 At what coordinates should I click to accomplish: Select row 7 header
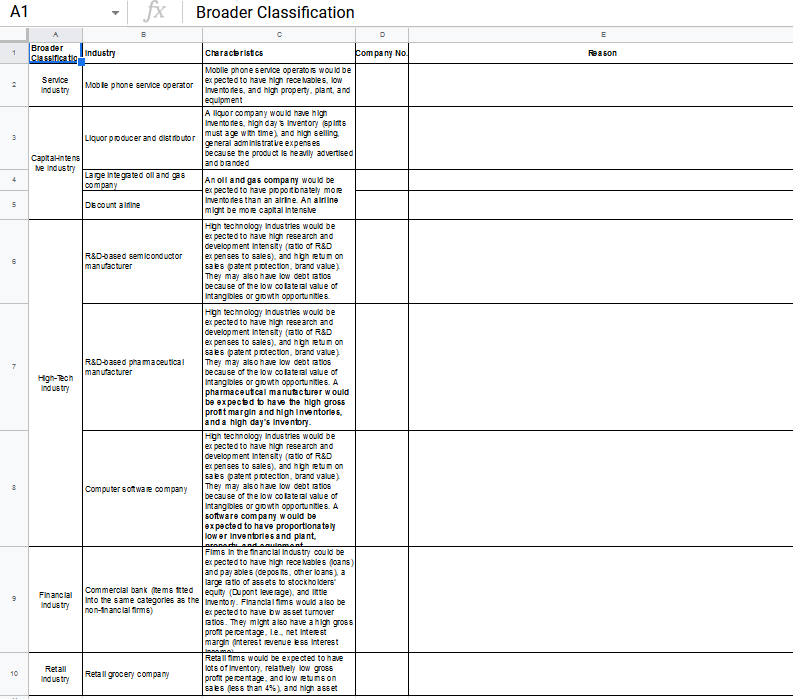click(x=14, y=367)
